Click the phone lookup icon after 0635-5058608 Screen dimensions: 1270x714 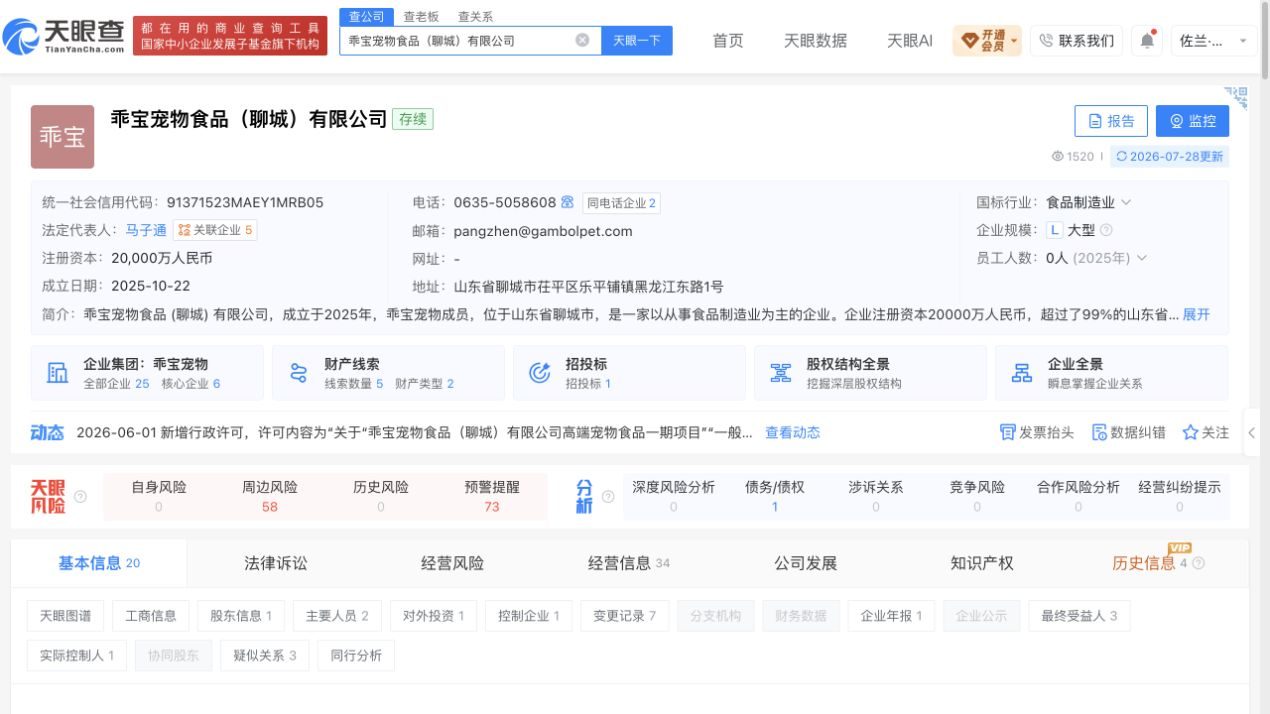(x=567, y=202)
